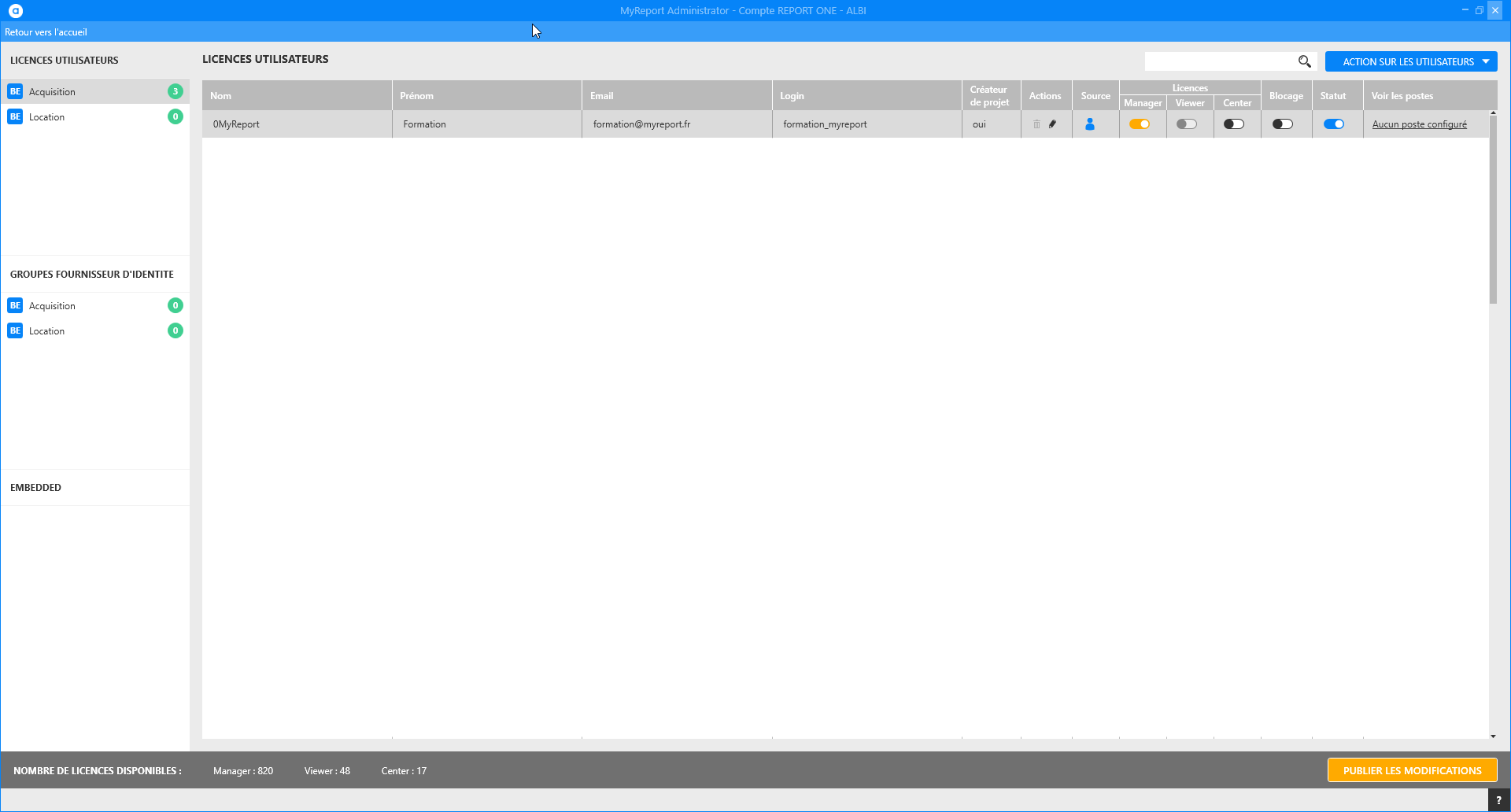Click the edit pencil icon for 0MyReport

tap(1052, 124)
